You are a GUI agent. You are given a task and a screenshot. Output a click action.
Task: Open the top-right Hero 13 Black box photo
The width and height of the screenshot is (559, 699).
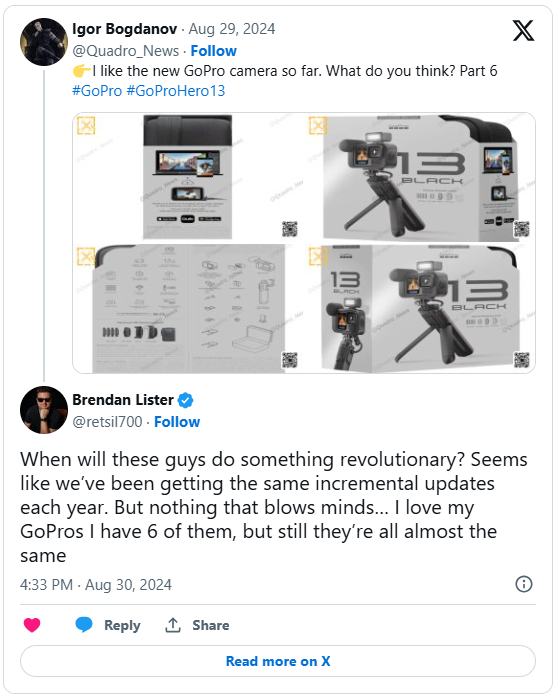click(x=420, y=177)
